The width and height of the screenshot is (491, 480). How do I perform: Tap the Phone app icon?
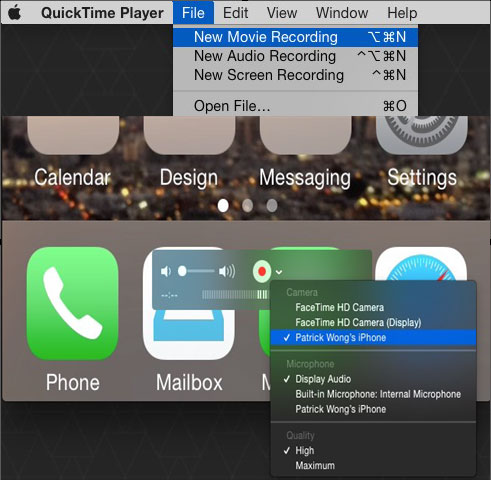tap(72, 303)
